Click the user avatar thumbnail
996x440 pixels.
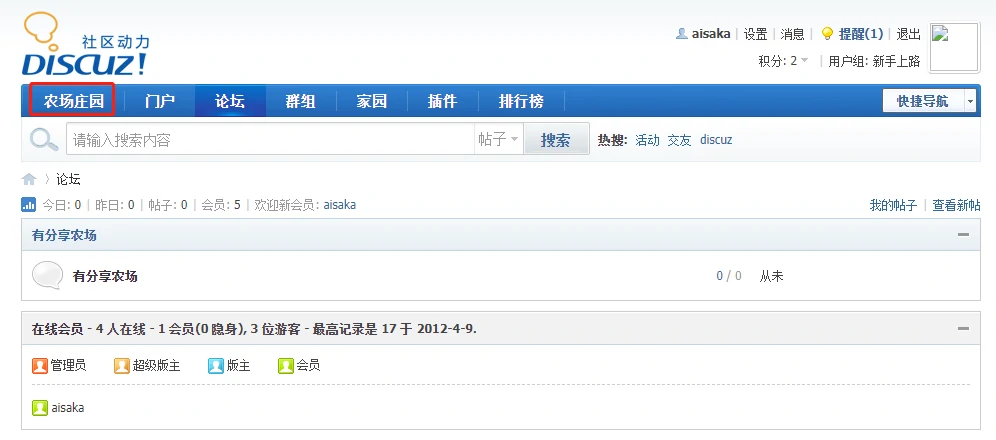click(953, 47)
